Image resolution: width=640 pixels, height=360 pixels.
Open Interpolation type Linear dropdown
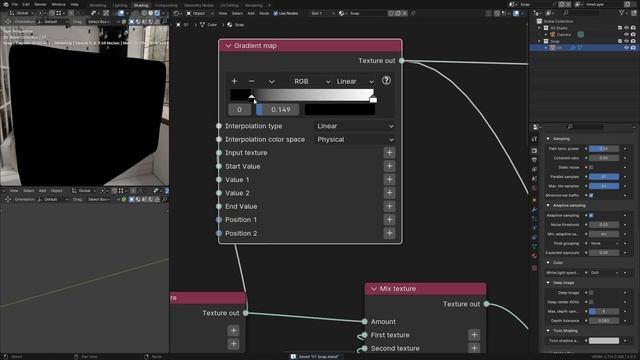point(355,126)
